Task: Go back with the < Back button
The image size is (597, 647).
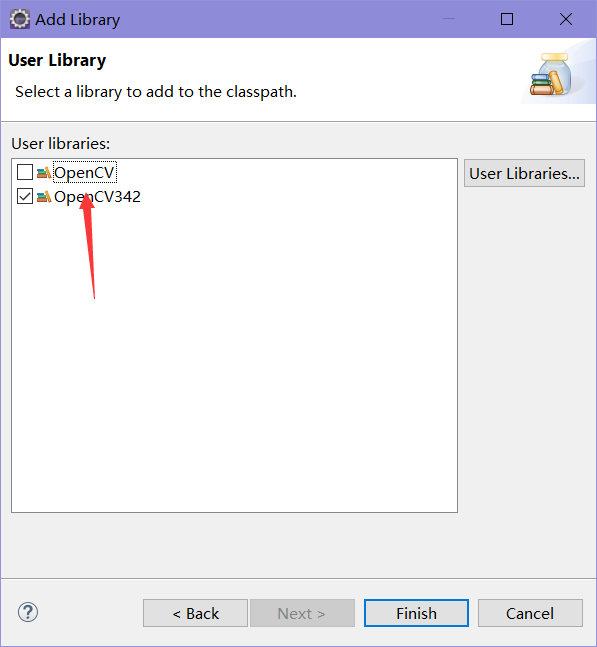Action: pyautogui.click(x=196, y=613)
